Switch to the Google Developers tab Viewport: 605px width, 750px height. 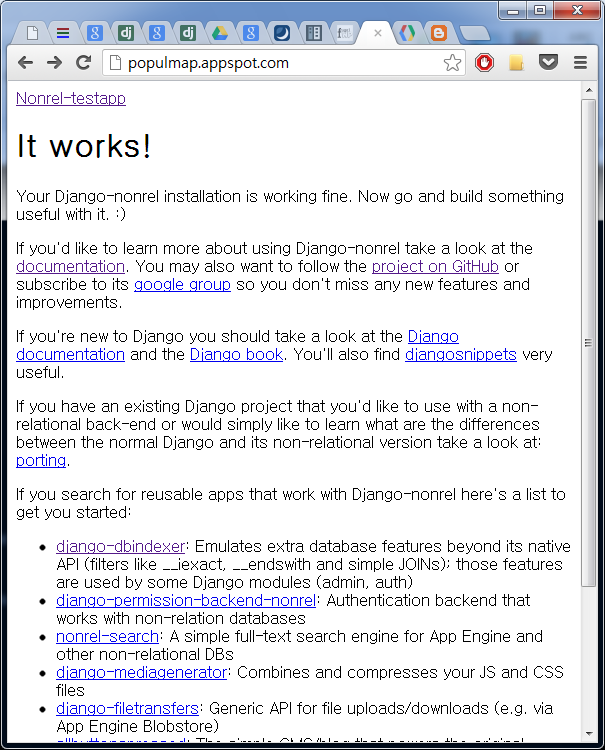pos(407,33)
